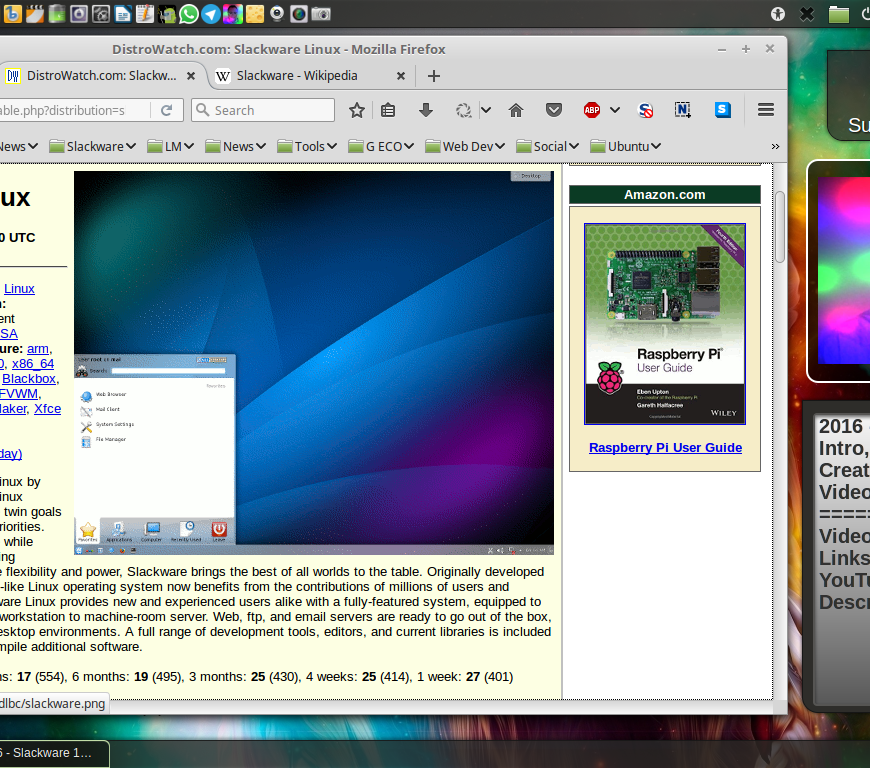Click the reload page button
The width and height of the screenshot is (870, 768).
click(x=166, y=110)
